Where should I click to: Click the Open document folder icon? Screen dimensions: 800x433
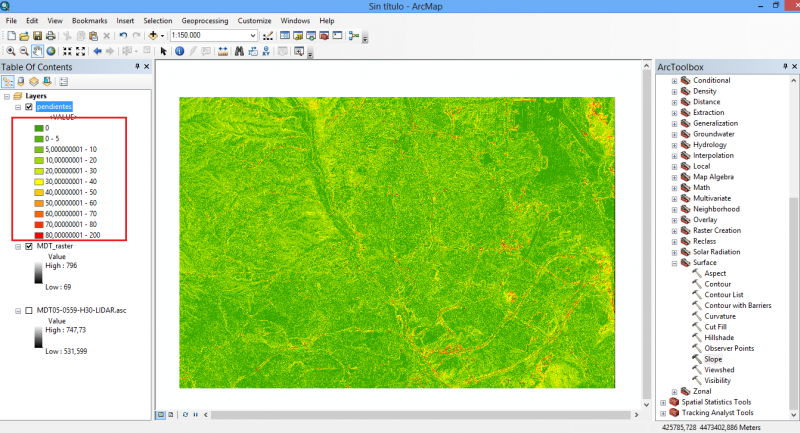(x=24, y=36)
